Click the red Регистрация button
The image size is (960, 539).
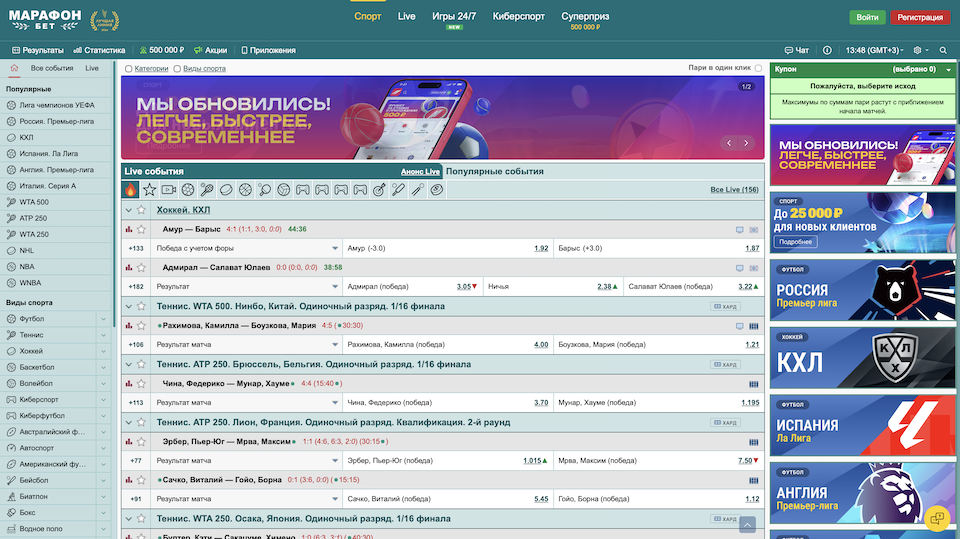point(920,17)
